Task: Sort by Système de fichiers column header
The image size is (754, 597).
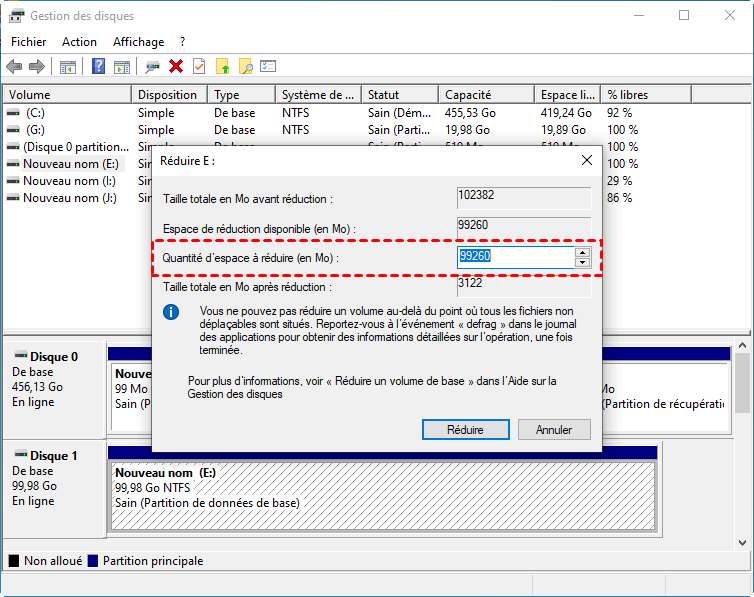Action: pyautogui.click(x=318, y=95)
